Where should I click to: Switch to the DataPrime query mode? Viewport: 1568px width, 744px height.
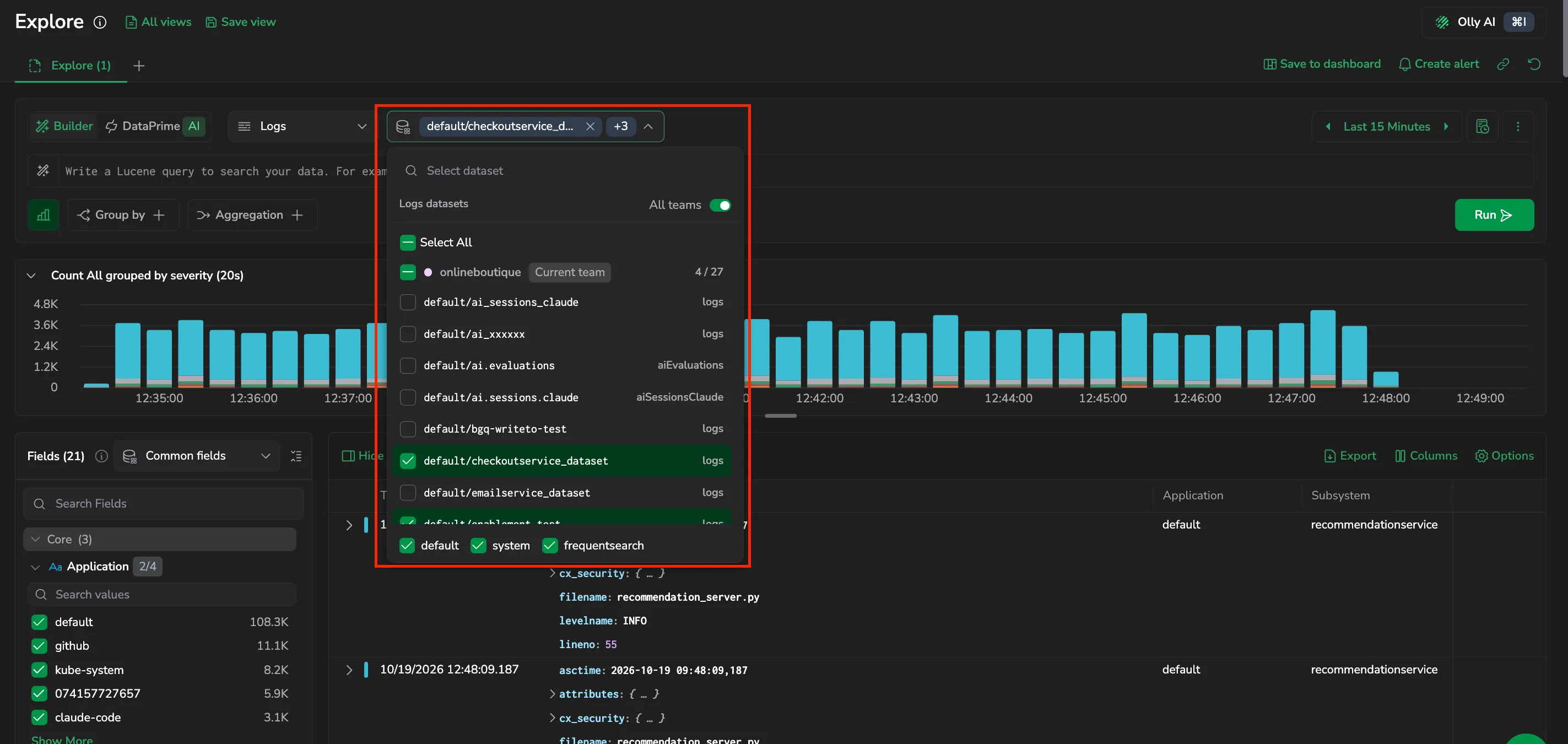(155, 127)
